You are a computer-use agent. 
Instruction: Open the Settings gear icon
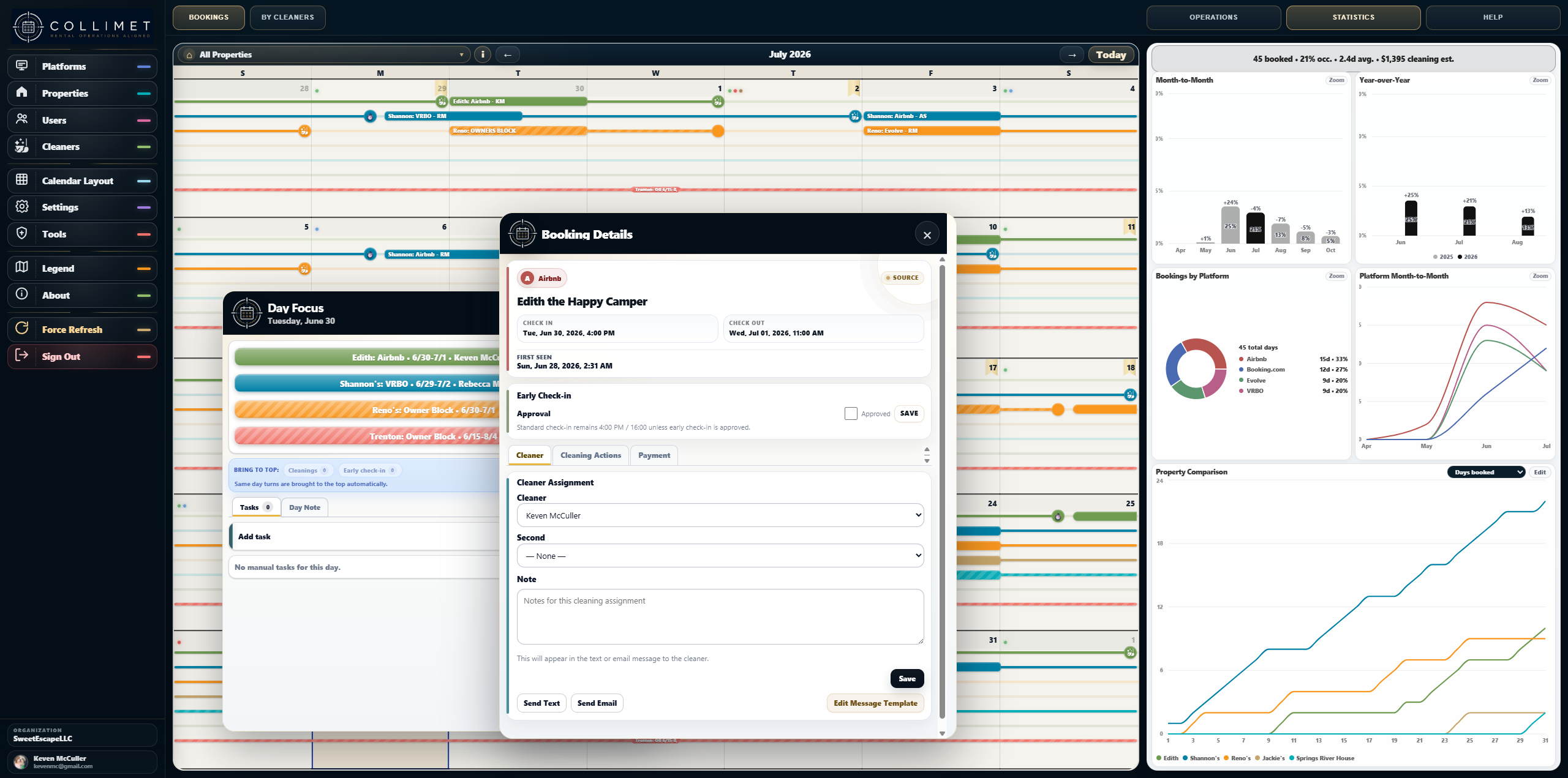[22, 206]
